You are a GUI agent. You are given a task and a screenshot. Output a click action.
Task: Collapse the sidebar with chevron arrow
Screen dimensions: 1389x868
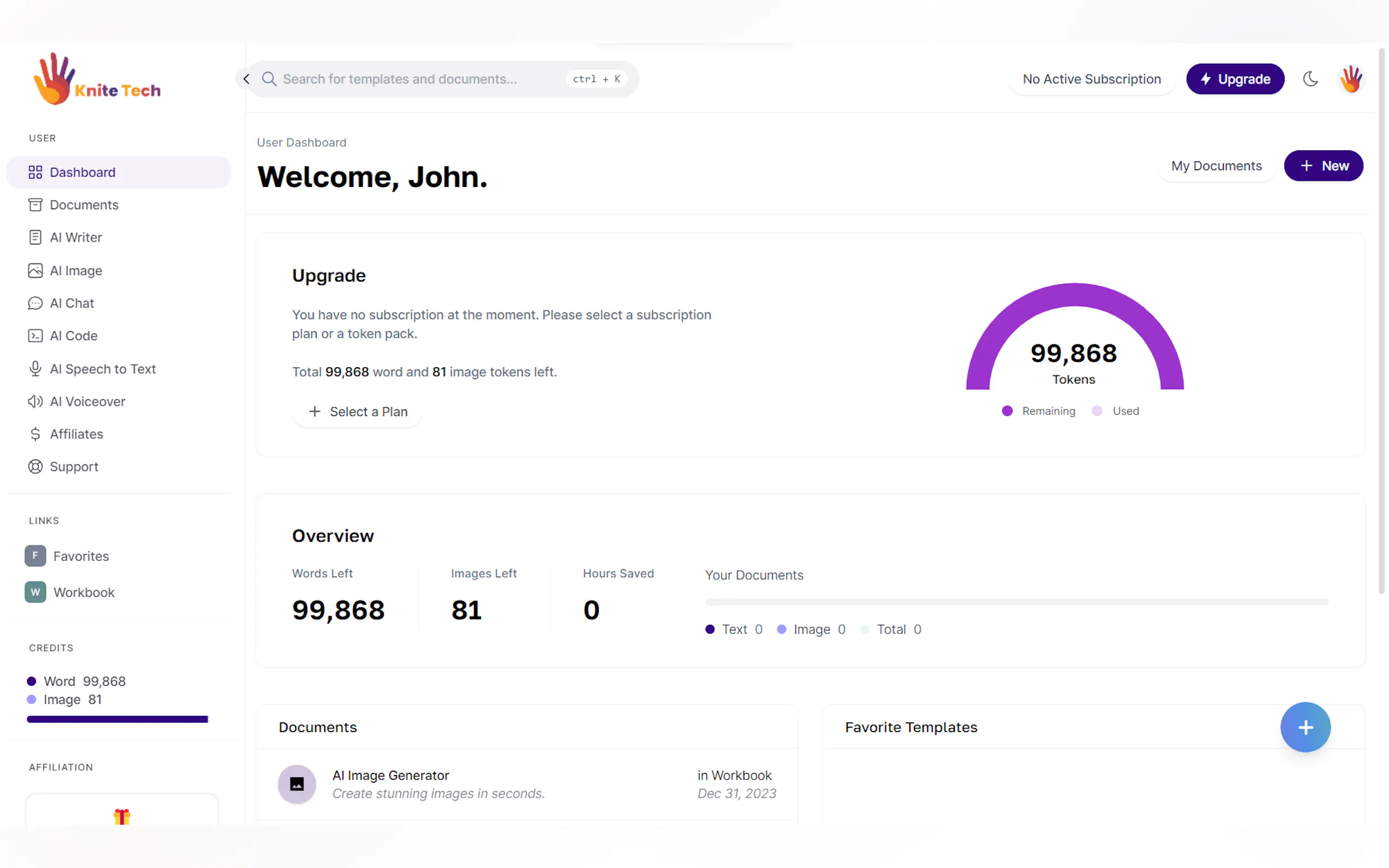(x=246, y=79)
